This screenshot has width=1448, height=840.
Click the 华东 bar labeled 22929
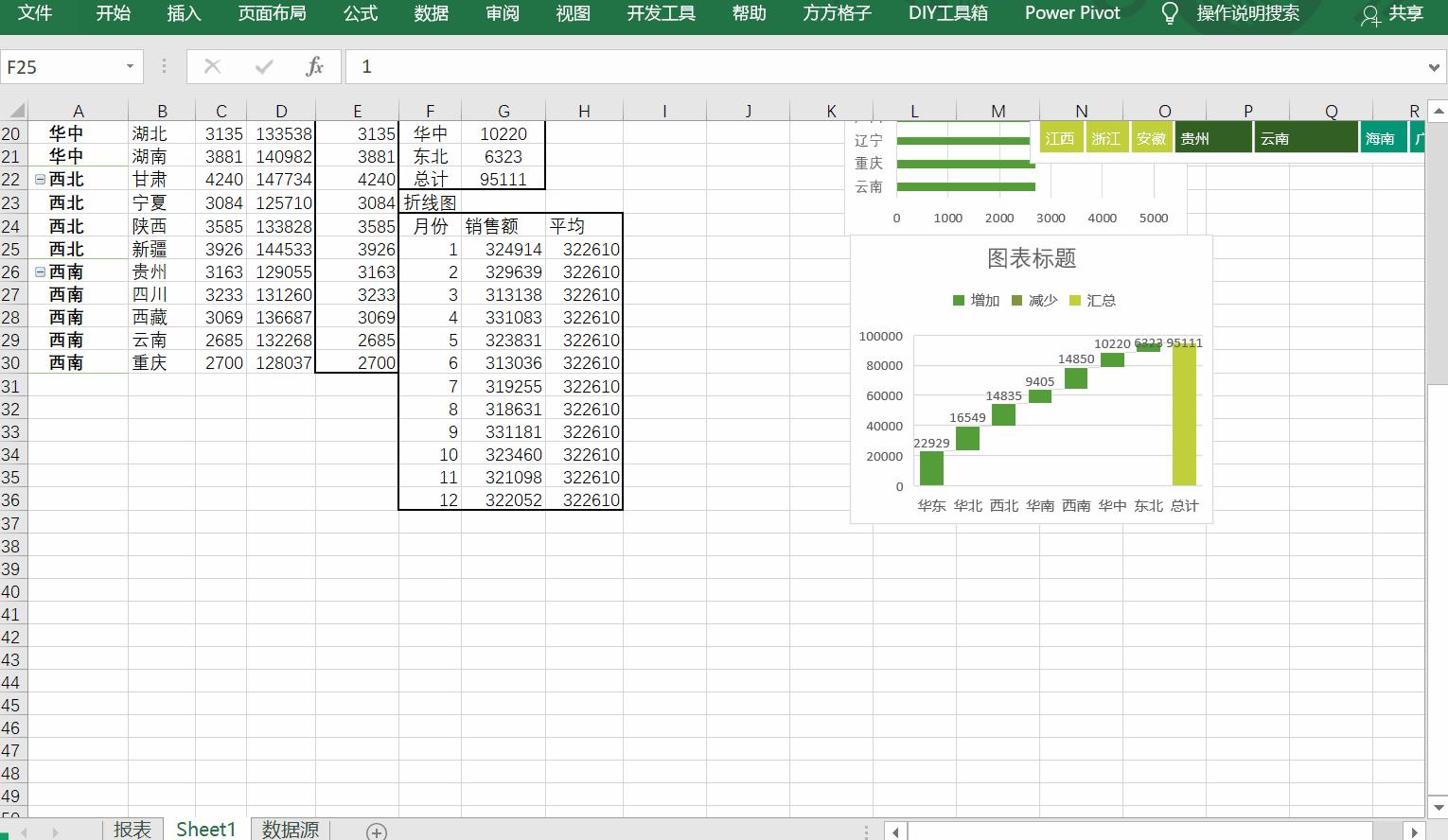(x=931, y=468)
